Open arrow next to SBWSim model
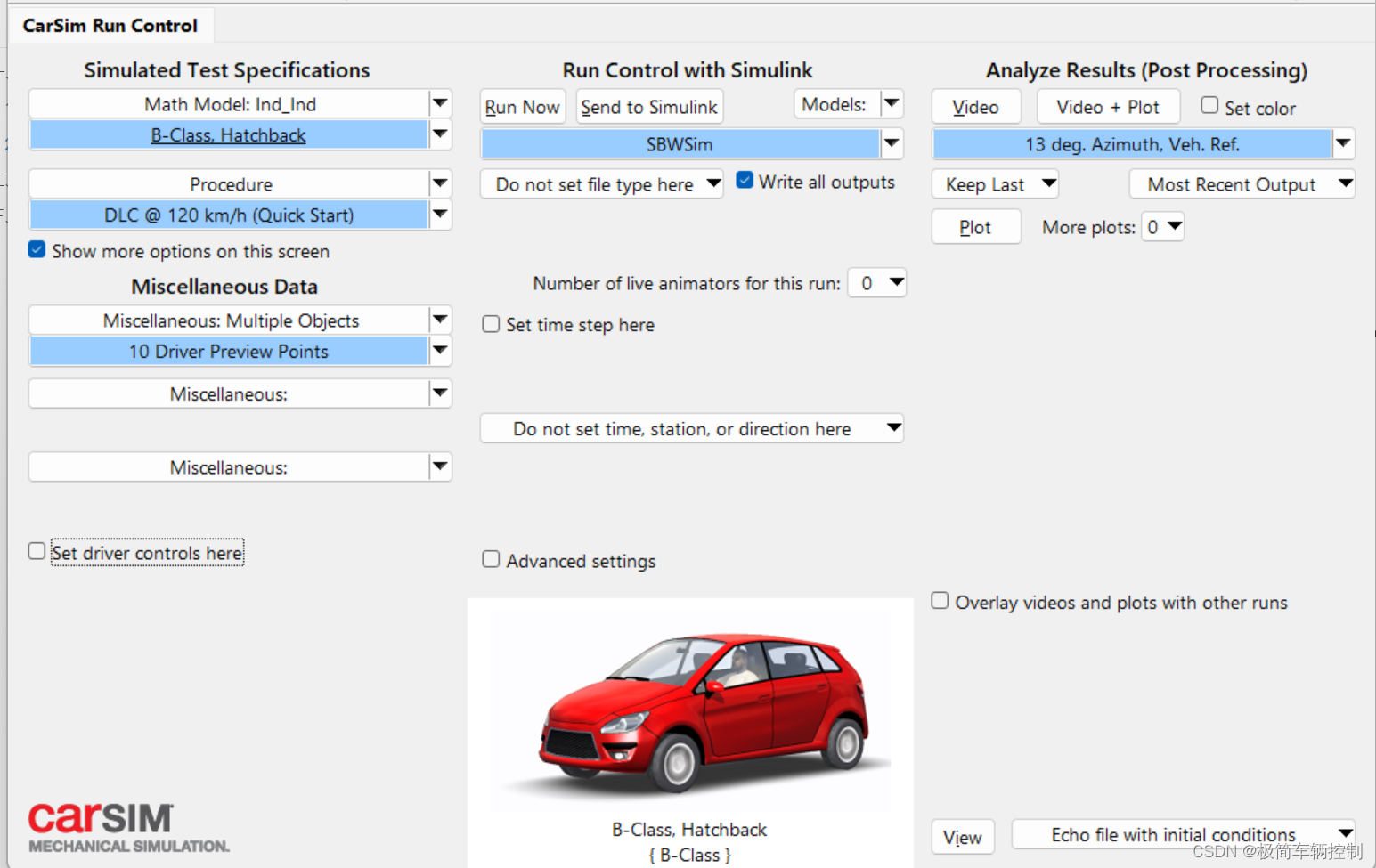The height and width of the screenshot is (868, 1376). (x=892, y=143)
